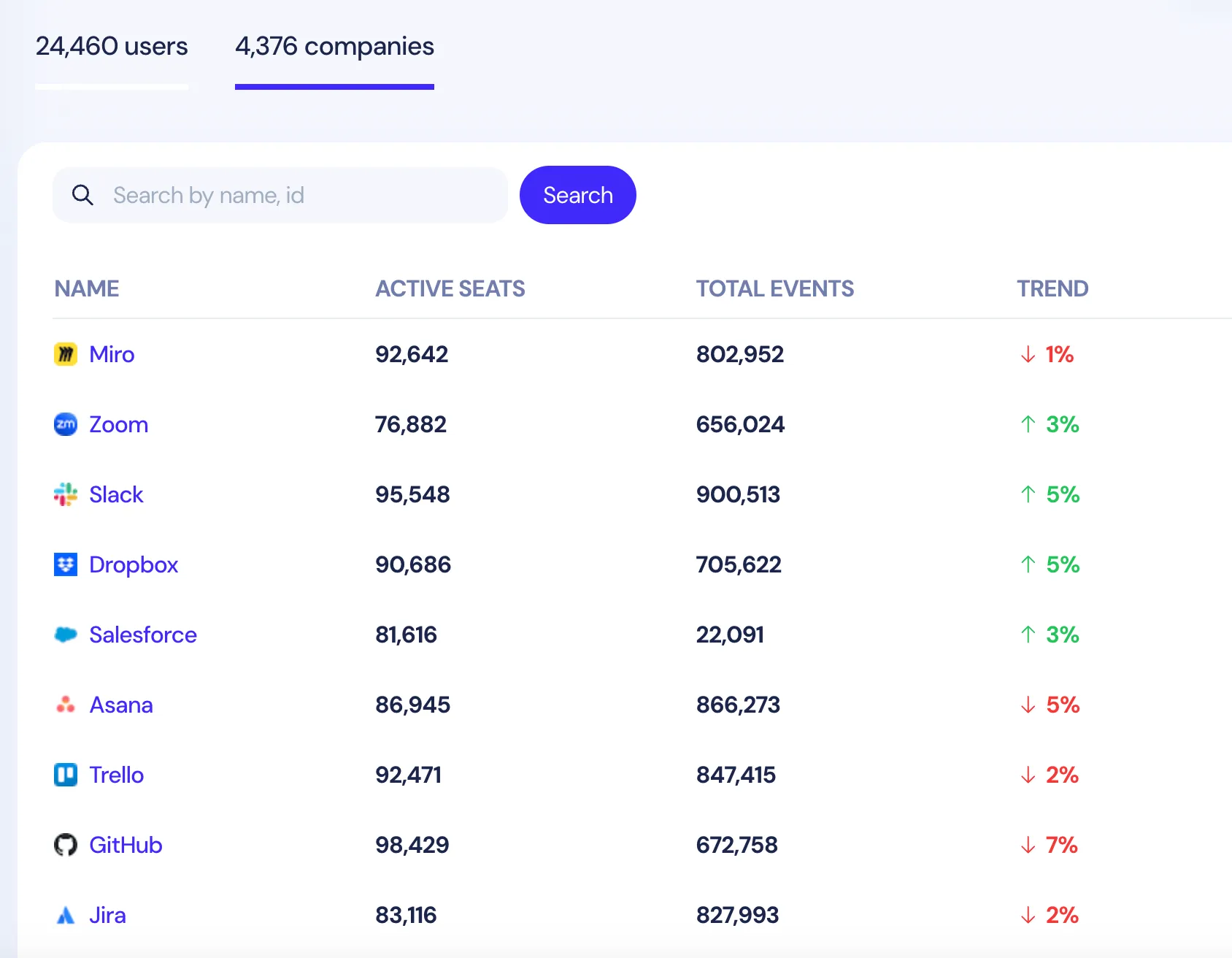Sort by TOTAL EVENTS column header
The height and width of the screenshot is (958, 1232).
click(x=775, y=288)
